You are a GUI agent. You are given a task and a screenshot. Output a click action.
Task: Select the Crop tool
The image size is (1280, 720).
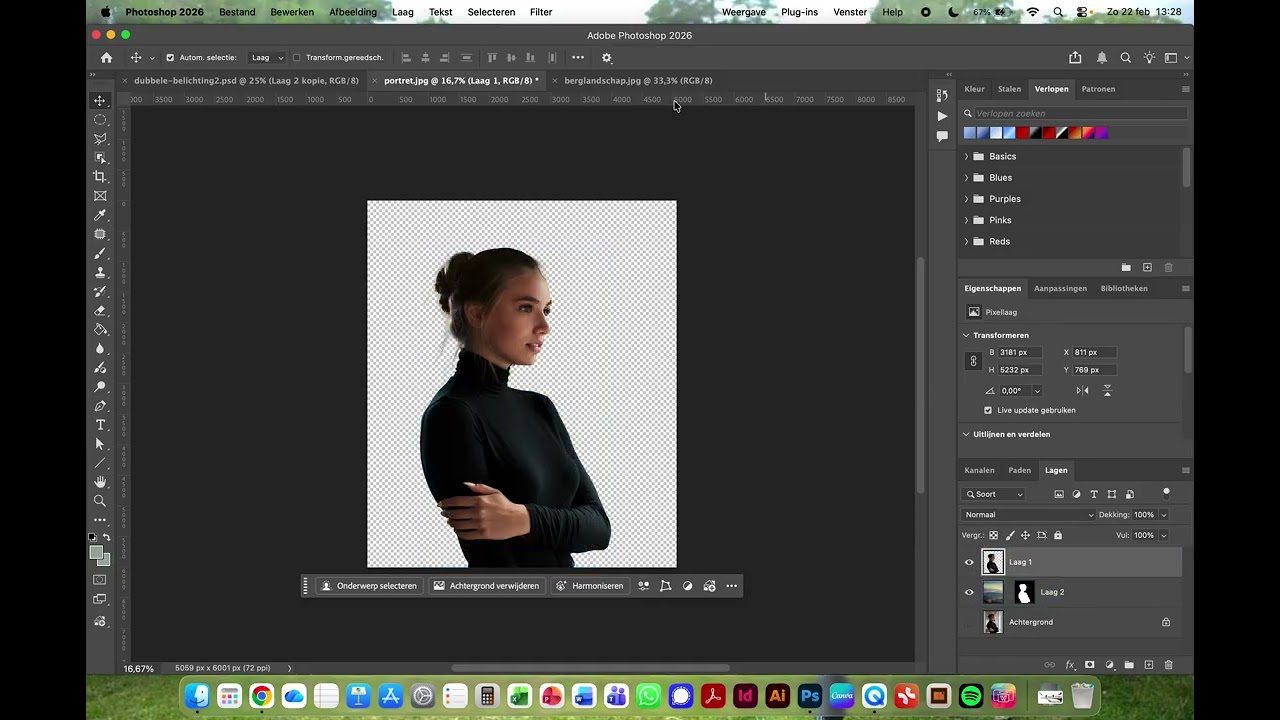[100, 177]
